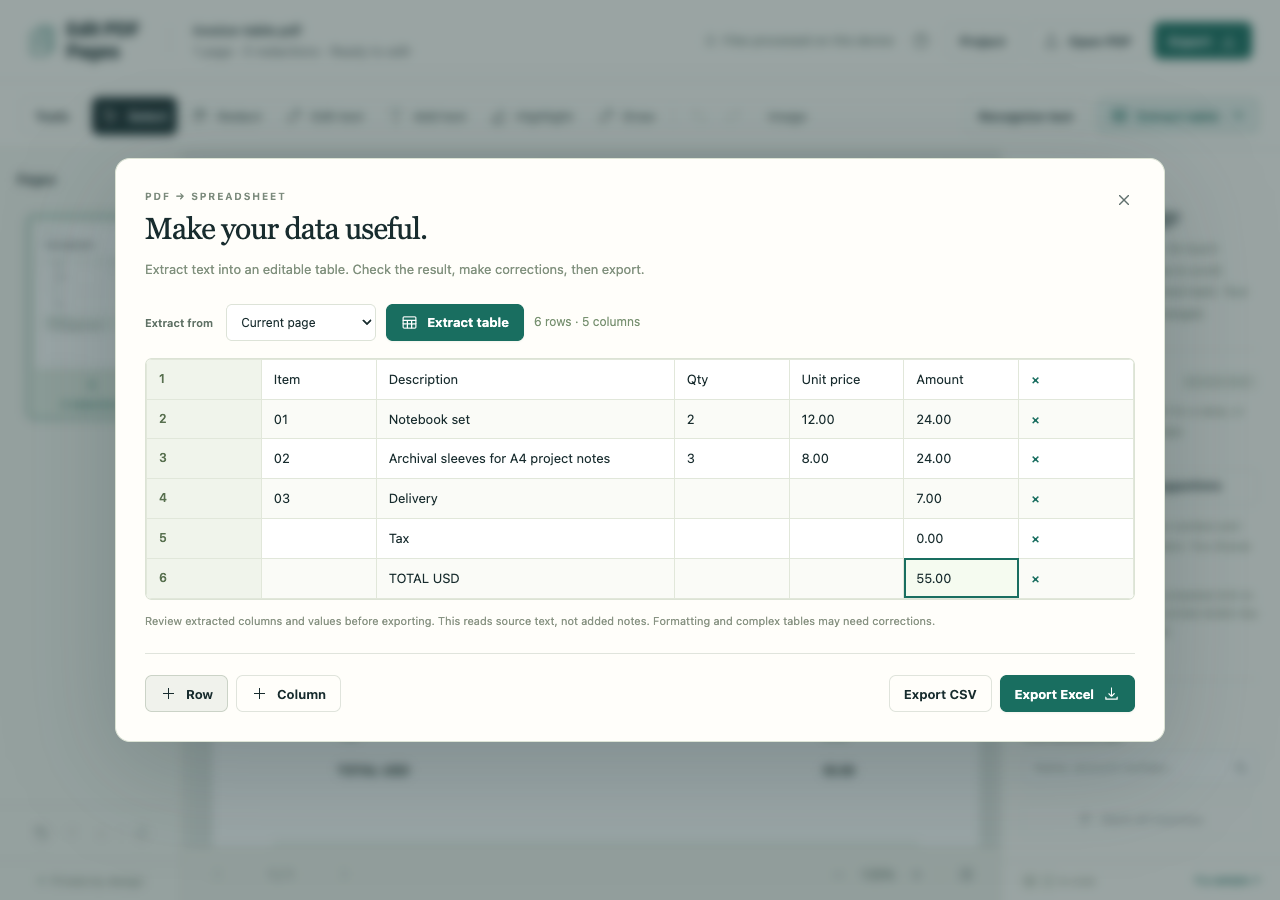
Task: Select item number 01 cell
Action: click(319, 419)
